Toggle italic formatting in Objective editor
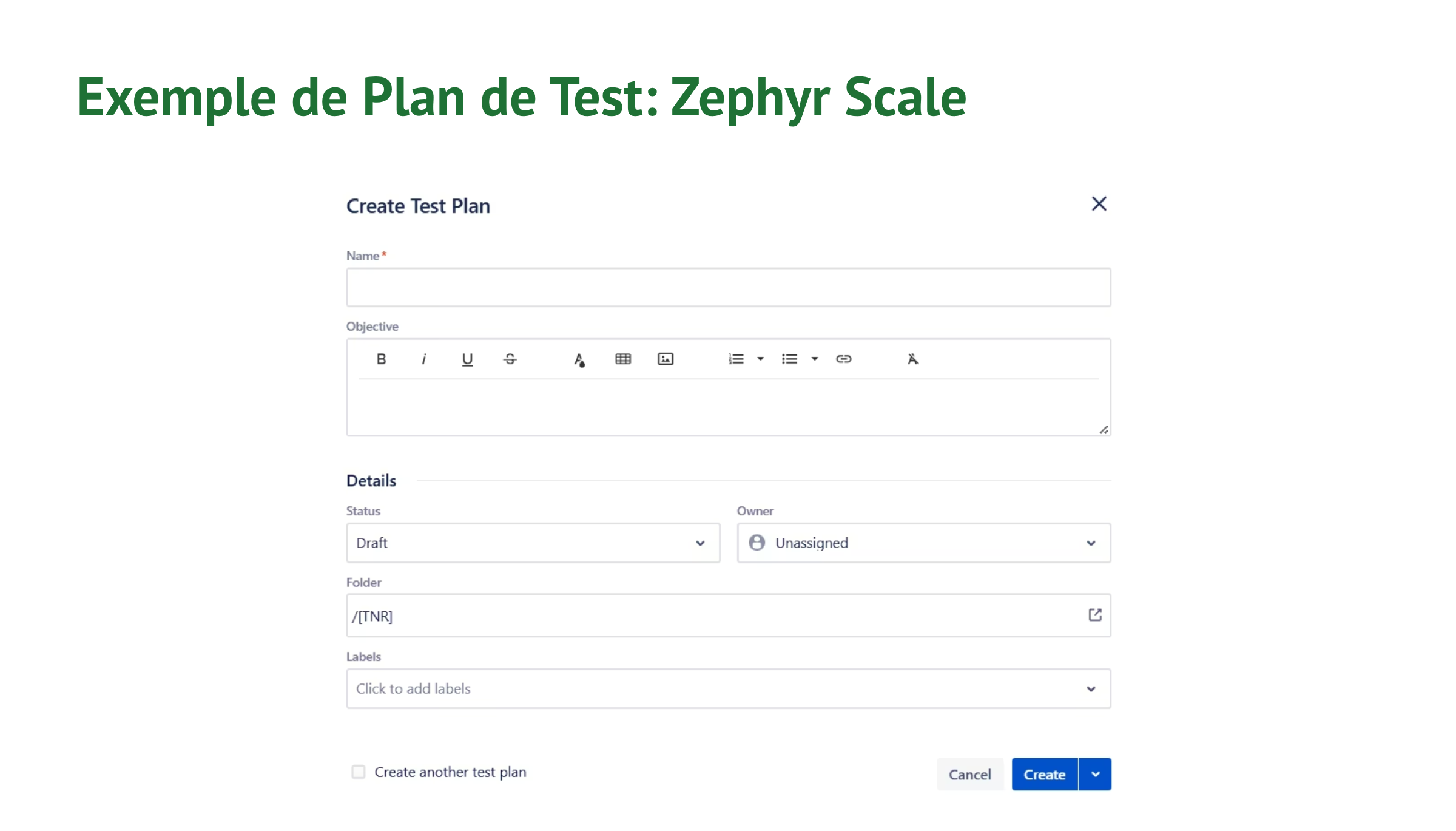The image size is (1456, 831). pos(423,359)
